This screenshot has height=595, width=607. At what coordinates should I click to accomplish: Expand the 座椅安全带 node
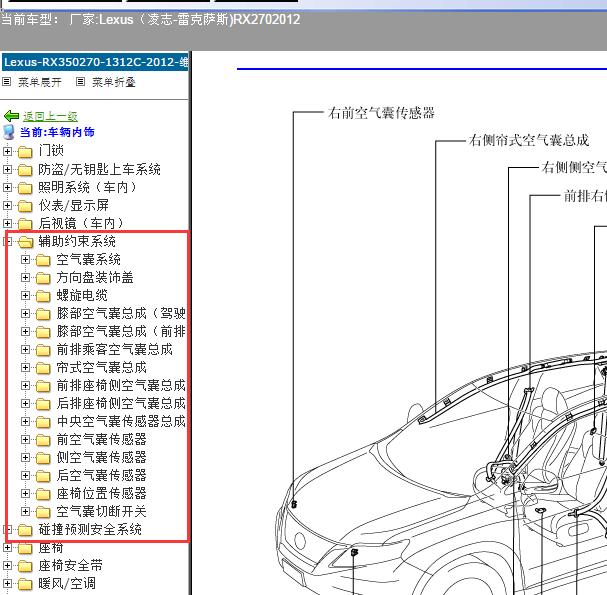click(x=7, y=566)
